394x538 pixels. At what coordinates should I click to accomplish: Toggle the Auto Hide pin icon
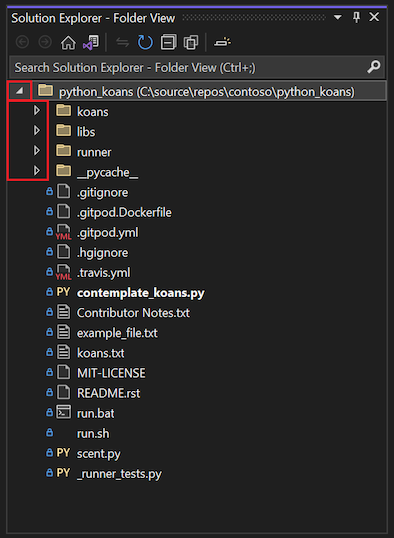[x=357, y=17]
